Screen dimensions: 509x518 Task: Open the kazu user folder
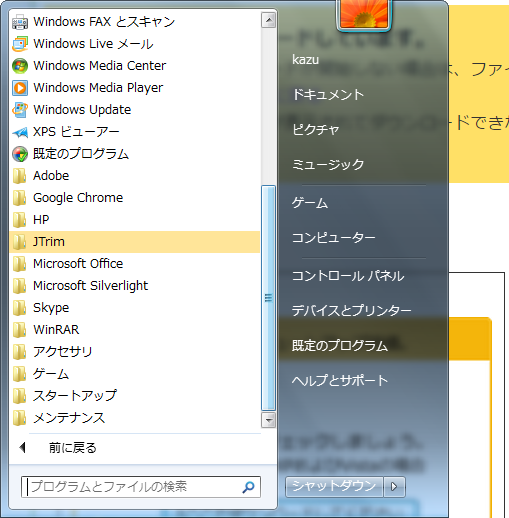(306, 60)
